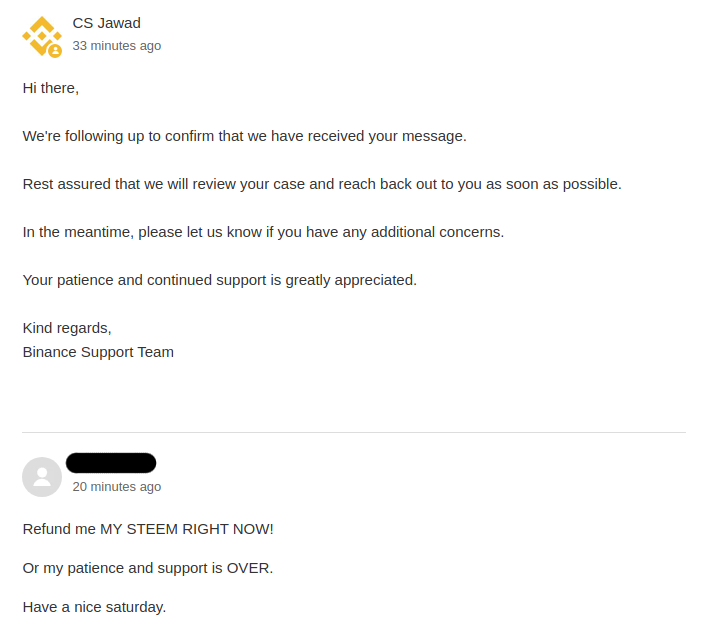Click the "20 minutes ago" timestamp
This screenshot has height=638, width=725.
point(116,487)
